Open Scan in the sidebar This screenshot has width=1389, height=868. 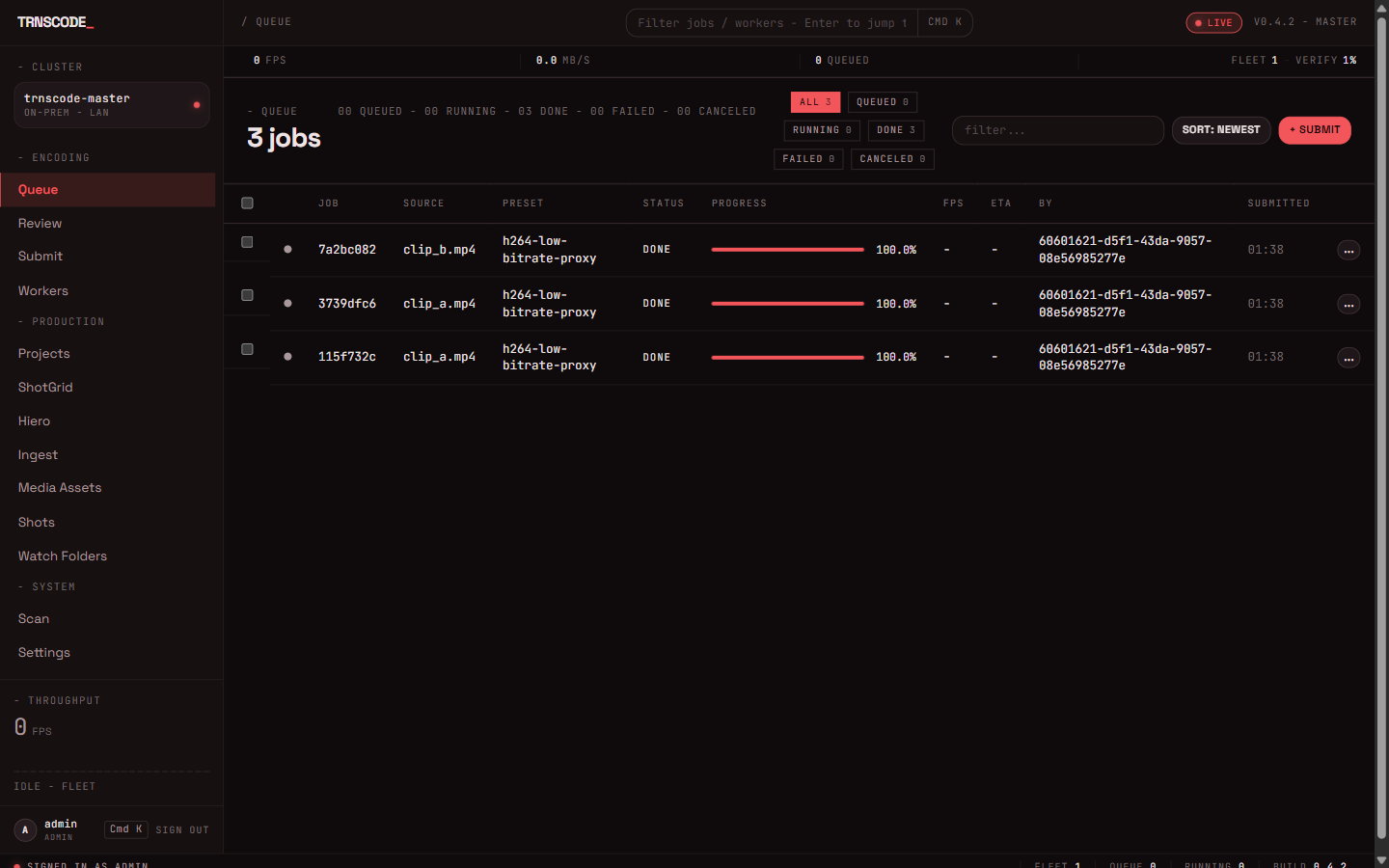pyautogui.click(x=108, y=619)
